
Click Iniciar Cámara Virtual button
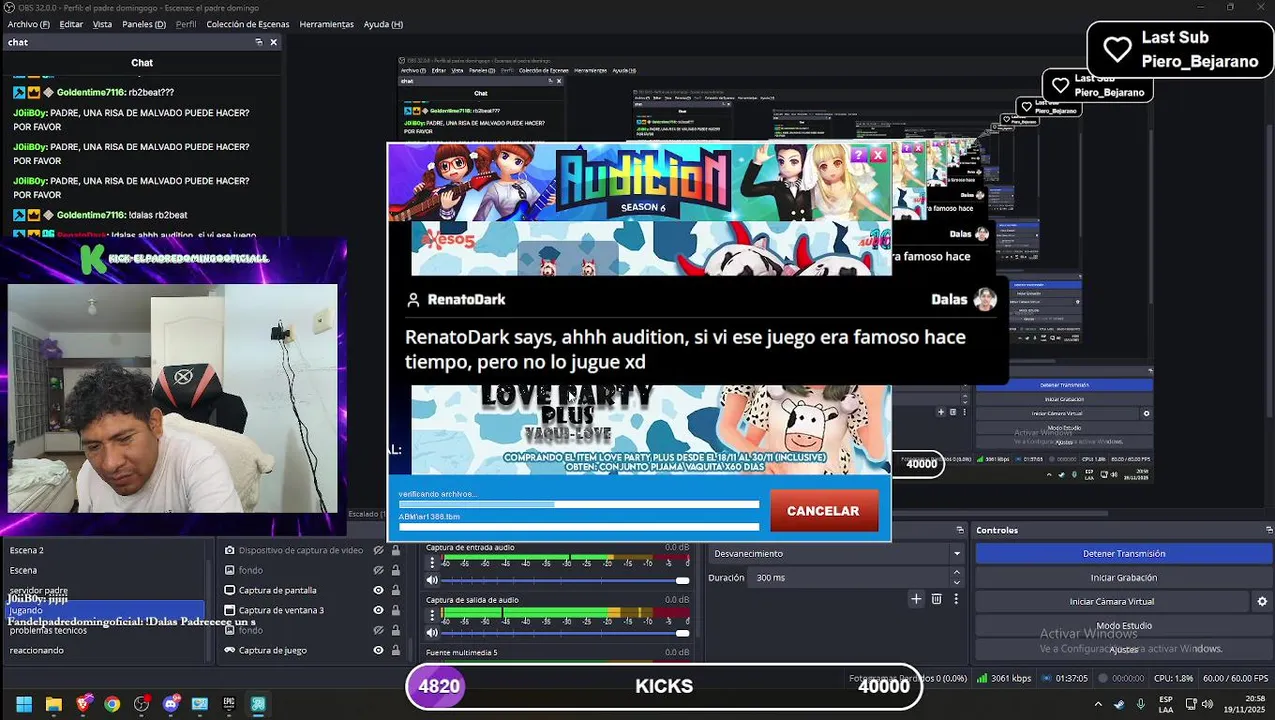[x=1112, y=602]
